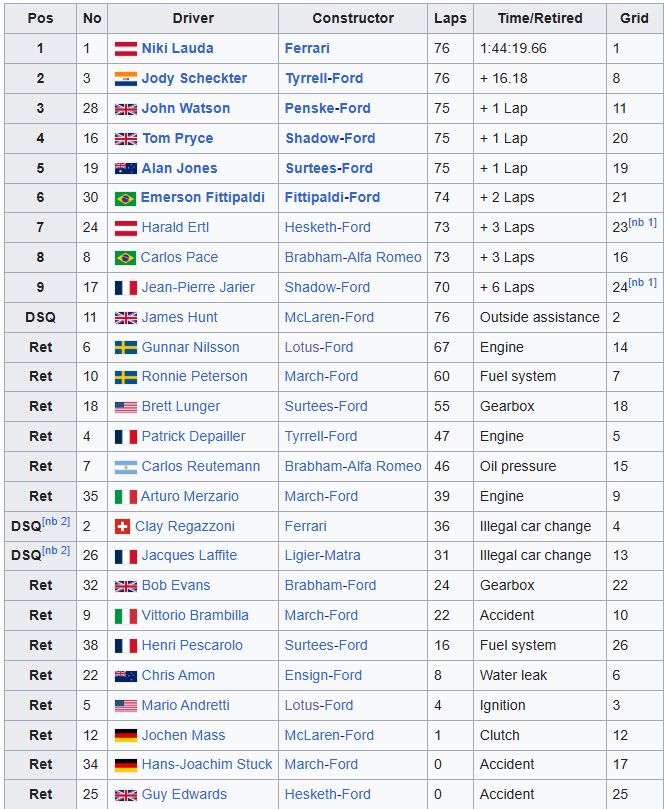Viewport: 664px width, 809px height.
Task: Click Ensign-Ford constructor link
Action: [323, 675]
